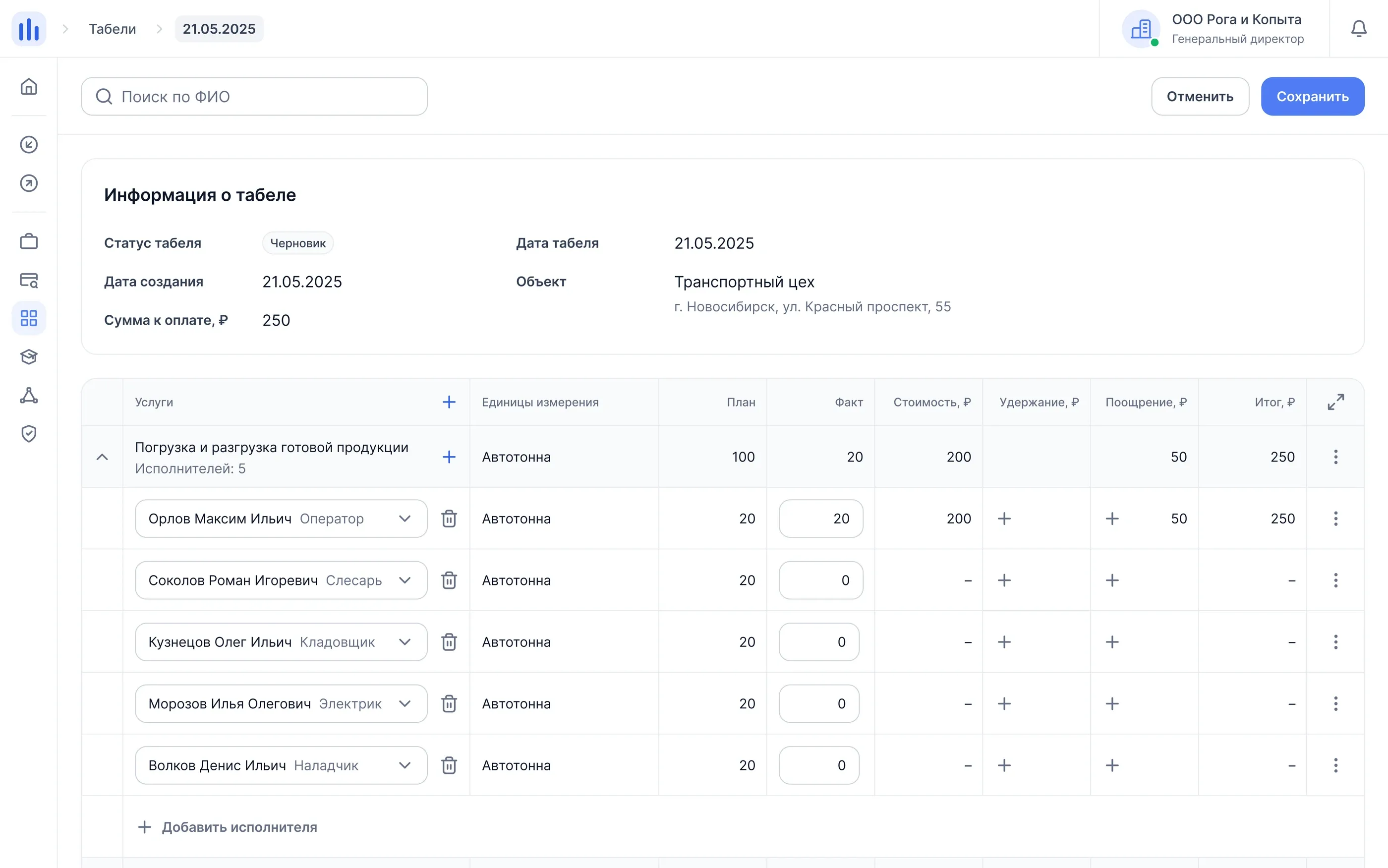Expand table to fullscreen icon
Image resolution: width=1388 pixels, height=868 pixels.
1335,402
